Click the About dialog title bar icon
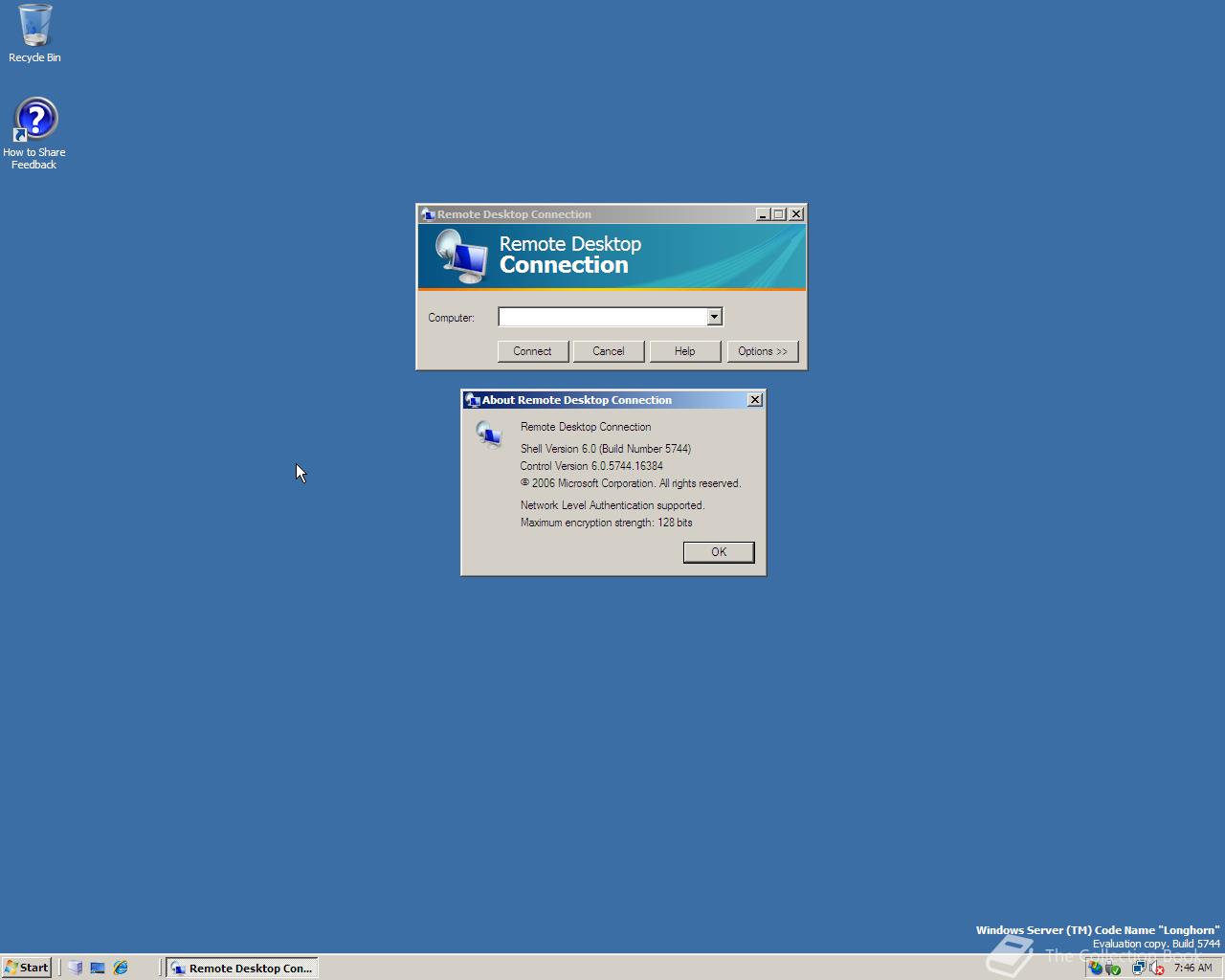This screenshot has height=980, width=1225. (473, 400)
